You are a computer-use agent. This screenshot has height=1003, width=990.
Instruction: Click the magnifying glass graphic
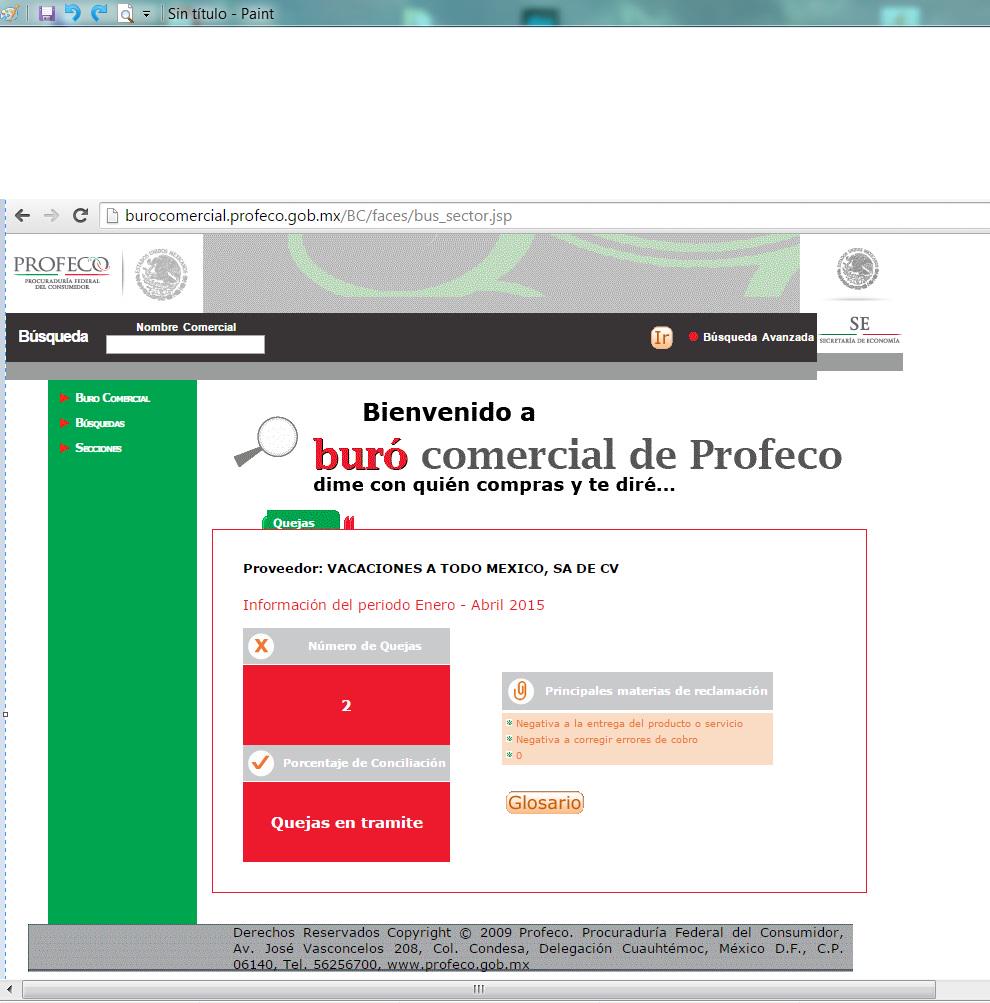pyautogui.click(x=267, y=441)
